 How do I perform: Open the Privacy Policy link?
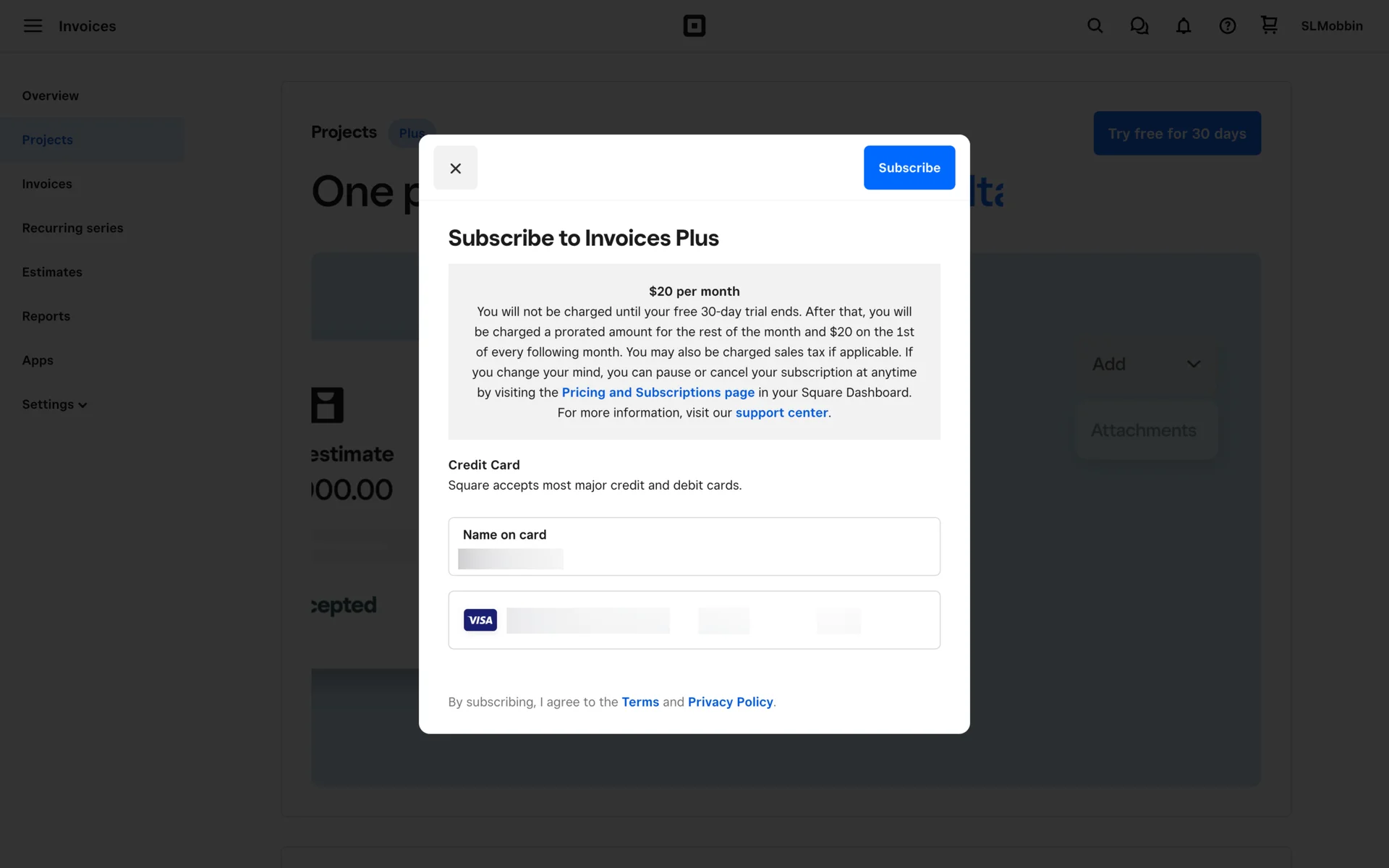(730, 702)
